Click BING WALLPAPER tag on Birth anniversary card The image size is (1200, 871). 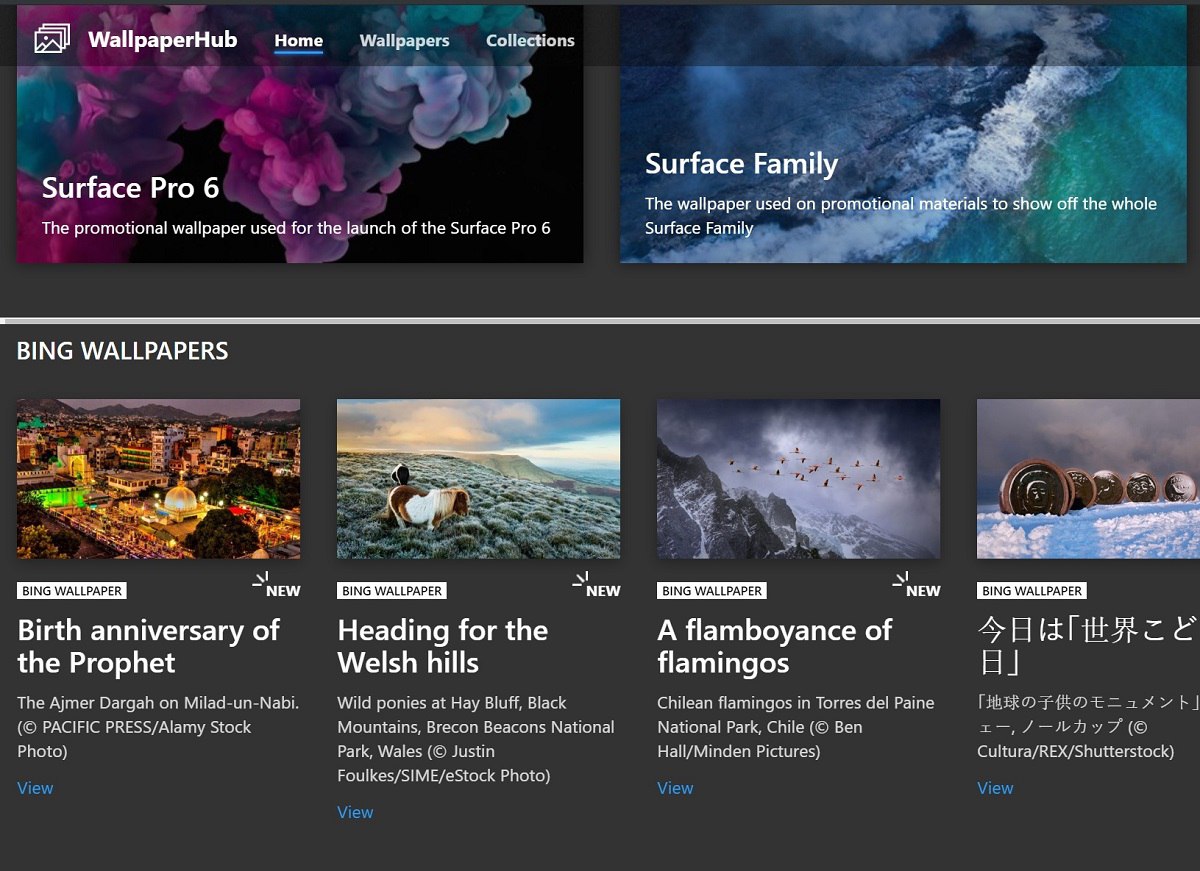click(72, 591)
